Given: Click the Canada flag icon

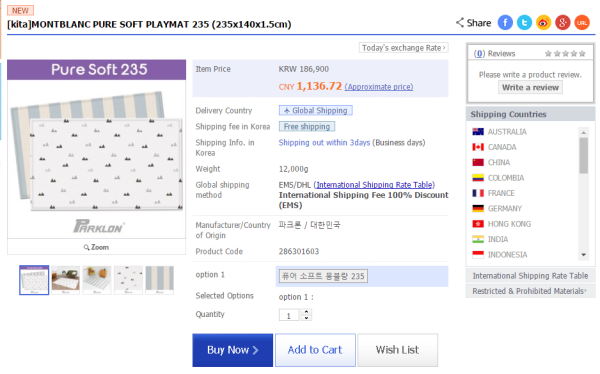Looking at the screenshot, I should click(478, 147).
